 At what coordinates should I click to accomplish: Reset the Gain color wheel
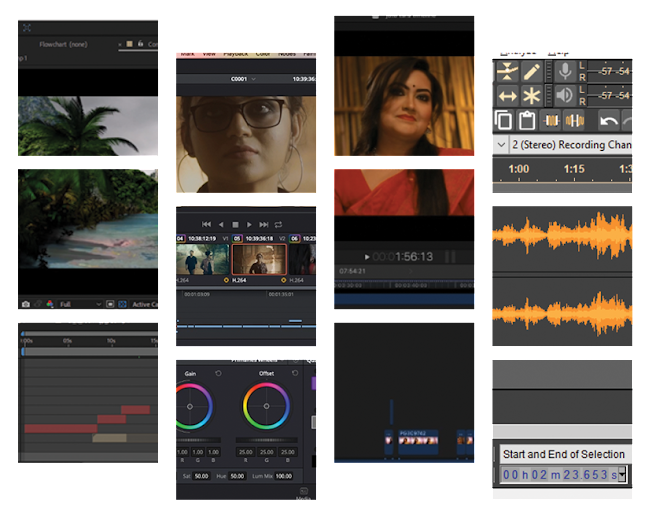point(219,373)
